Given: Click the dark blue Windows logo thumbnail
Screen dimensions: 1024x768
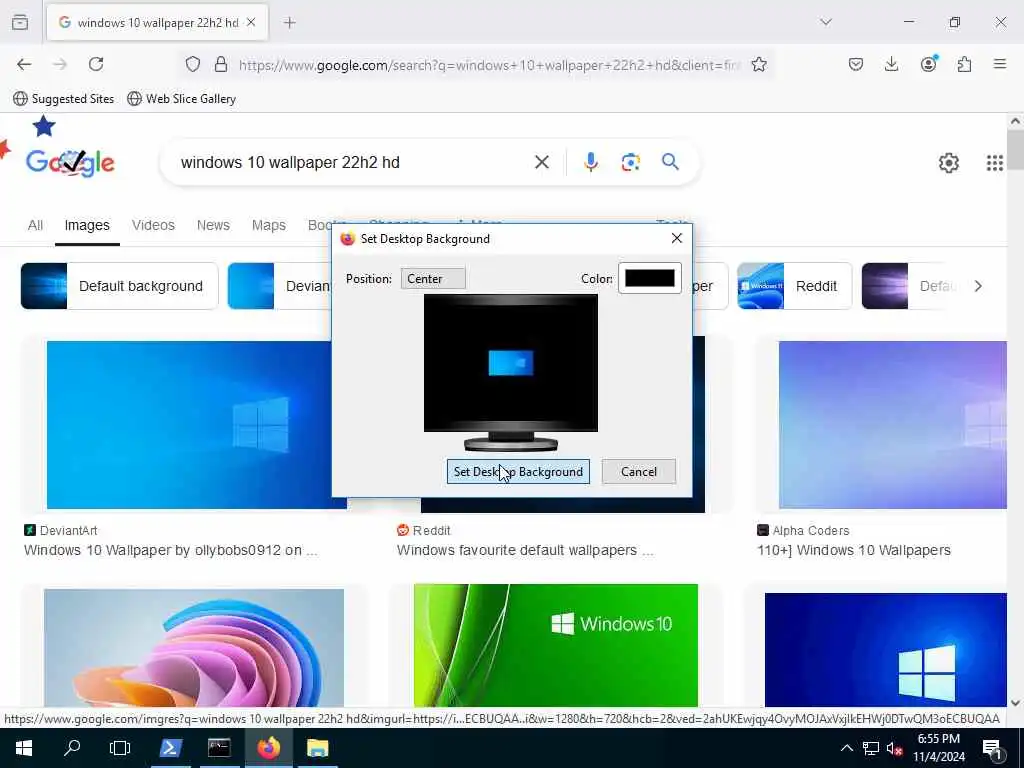Looking at the screenshot, I should point(886,650).
